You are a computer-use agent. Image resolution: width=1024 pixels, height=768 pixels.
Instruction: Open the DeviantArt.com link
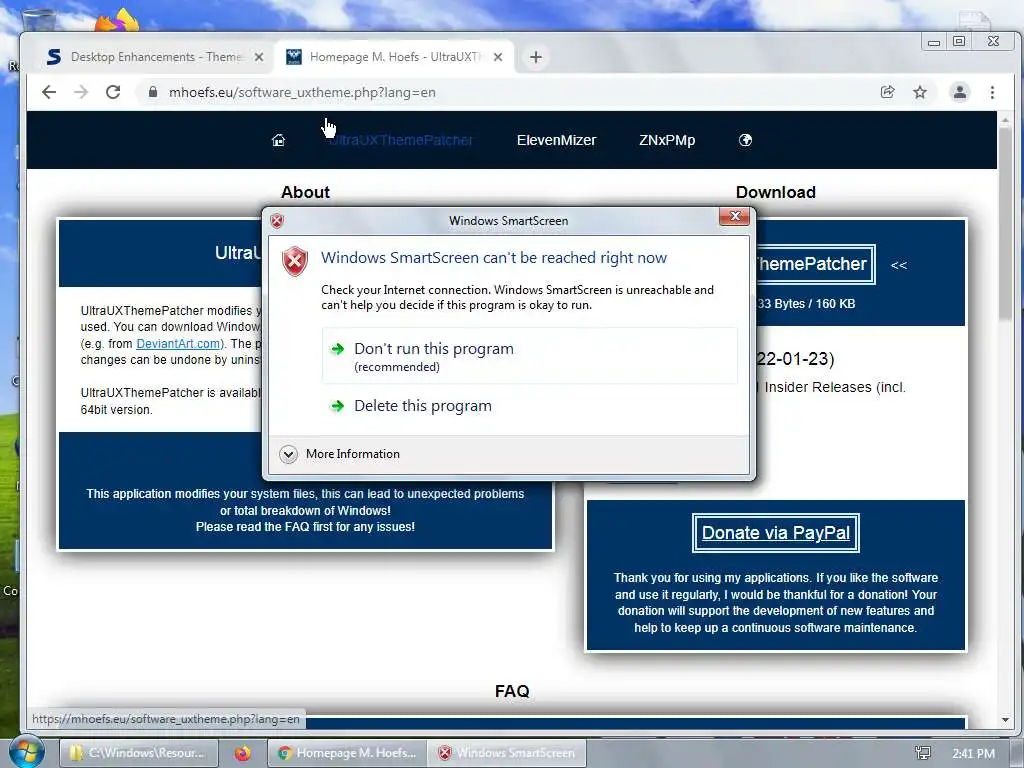178,344
